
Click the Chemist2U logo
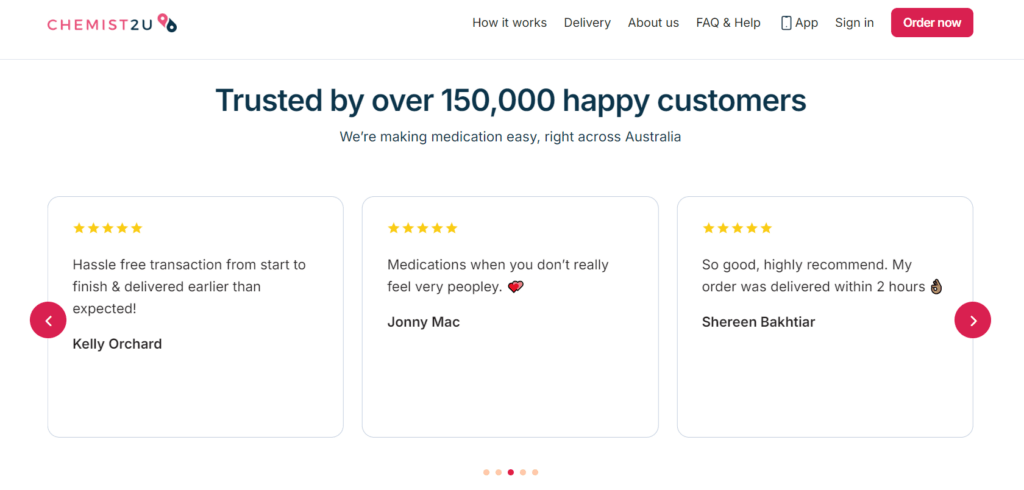112,24
